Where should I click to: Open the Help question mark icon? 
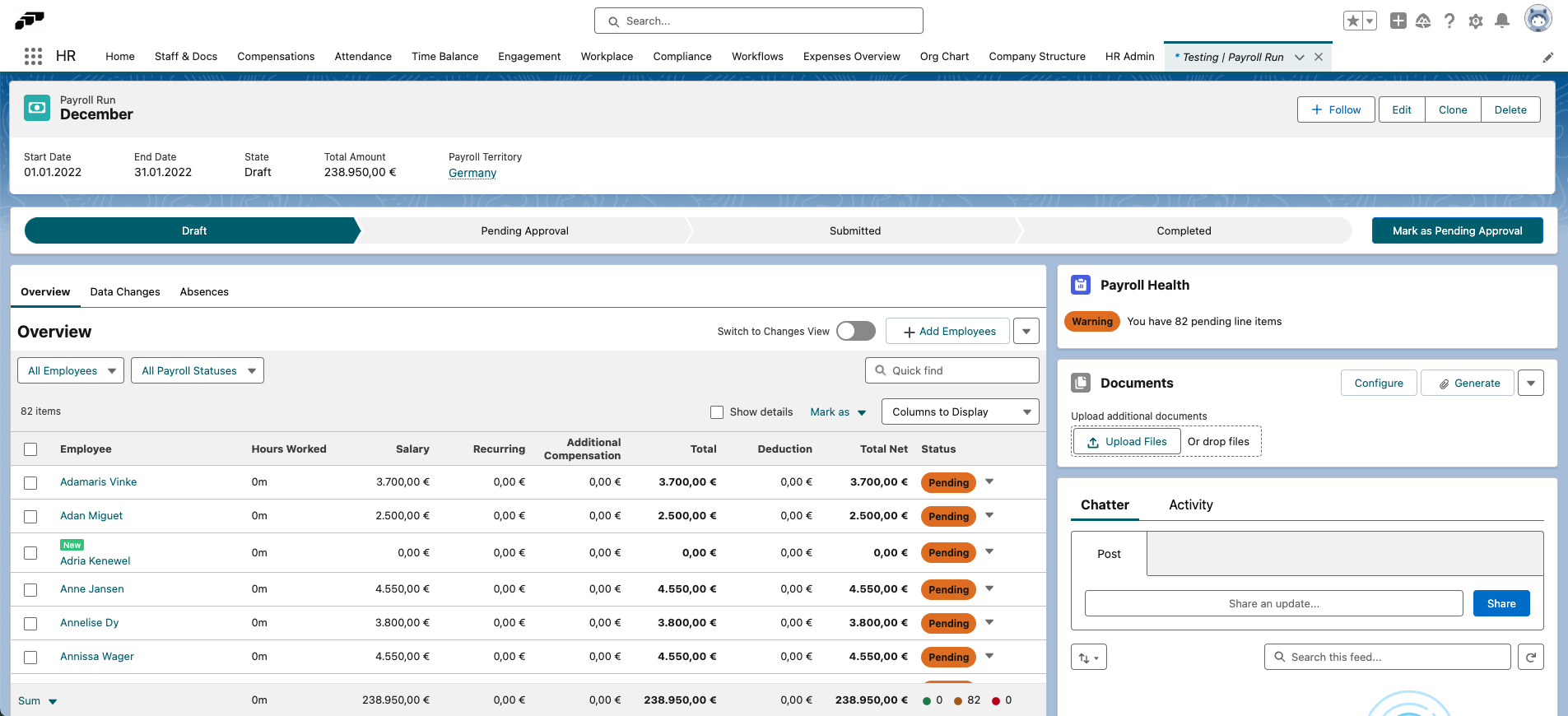[1449, 21]
